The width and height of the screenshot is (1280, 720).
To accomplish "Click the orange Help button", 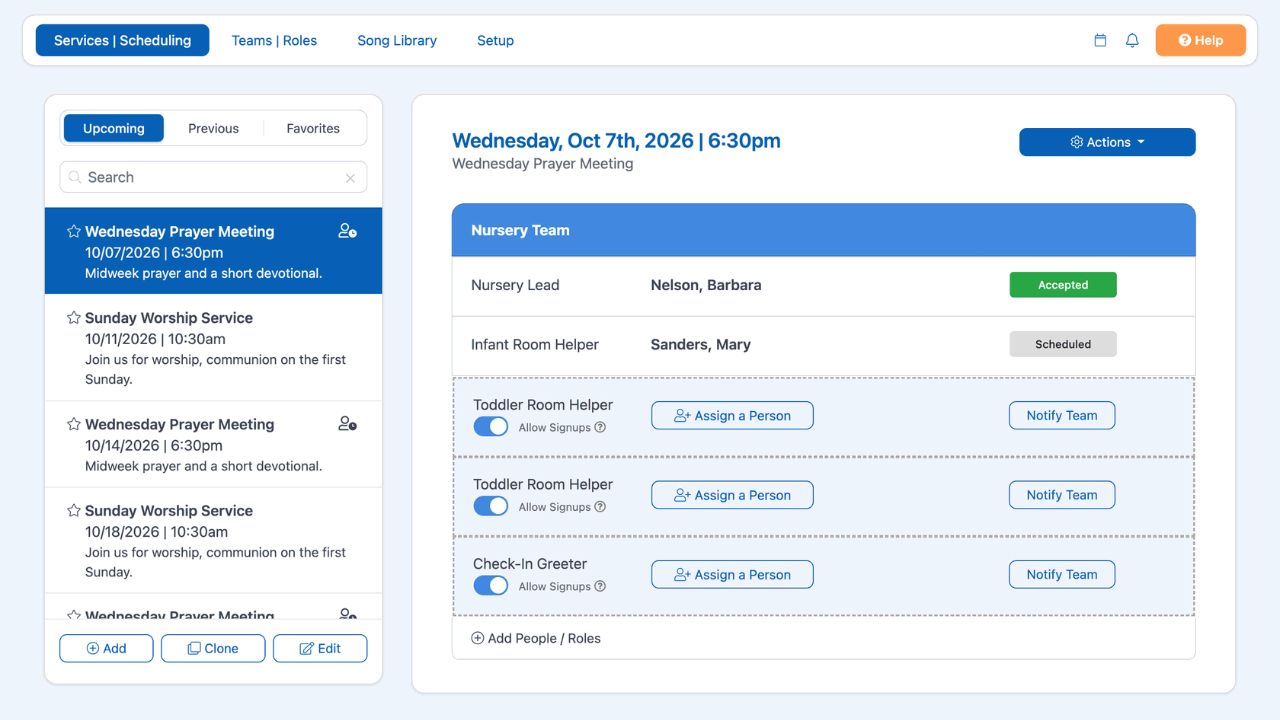I will click(x=1201, y=41).
